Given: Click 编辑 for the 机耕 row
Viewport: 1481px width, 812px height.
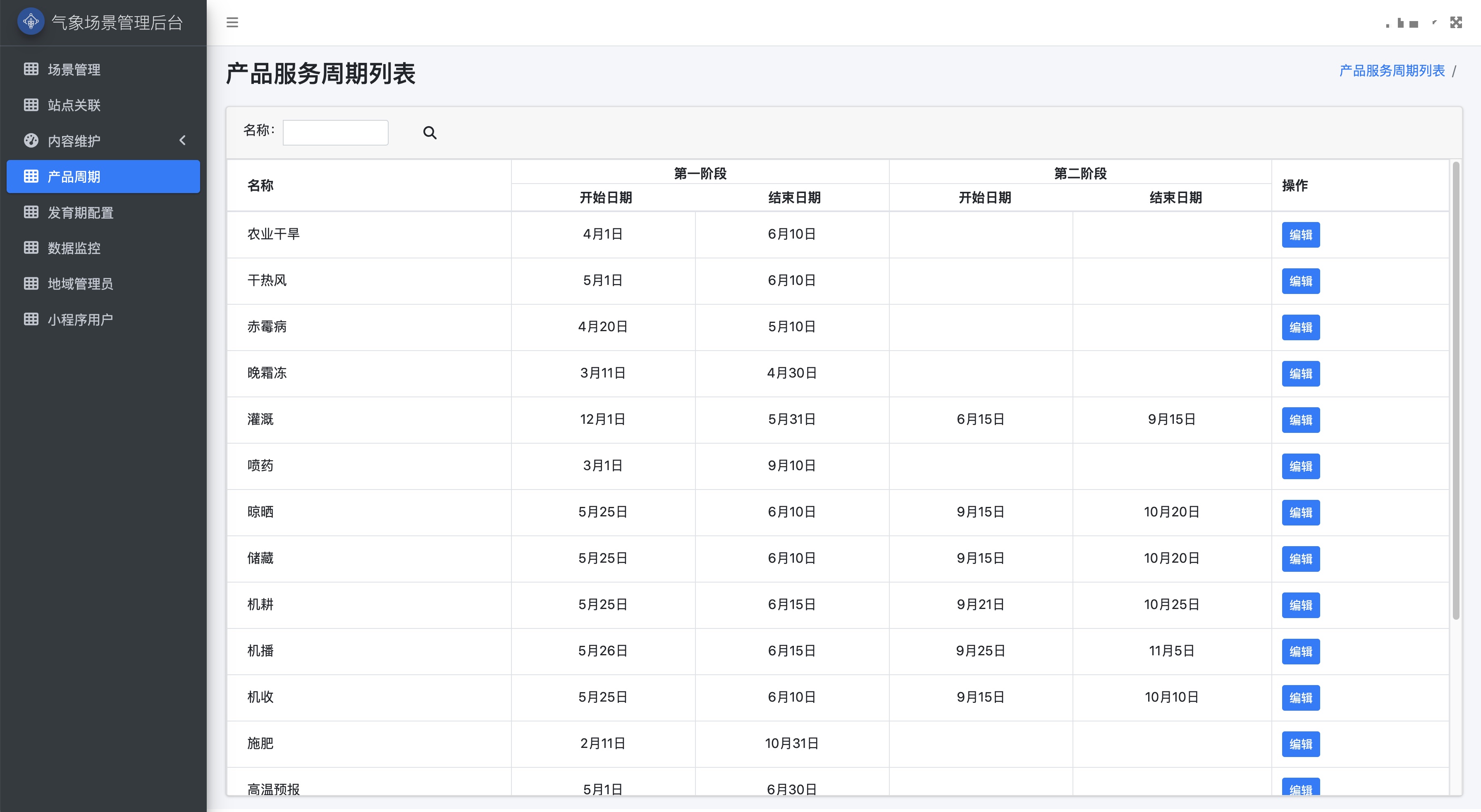Looking at the screenshot, I should pyautogui.click(x=1300, y=605).
